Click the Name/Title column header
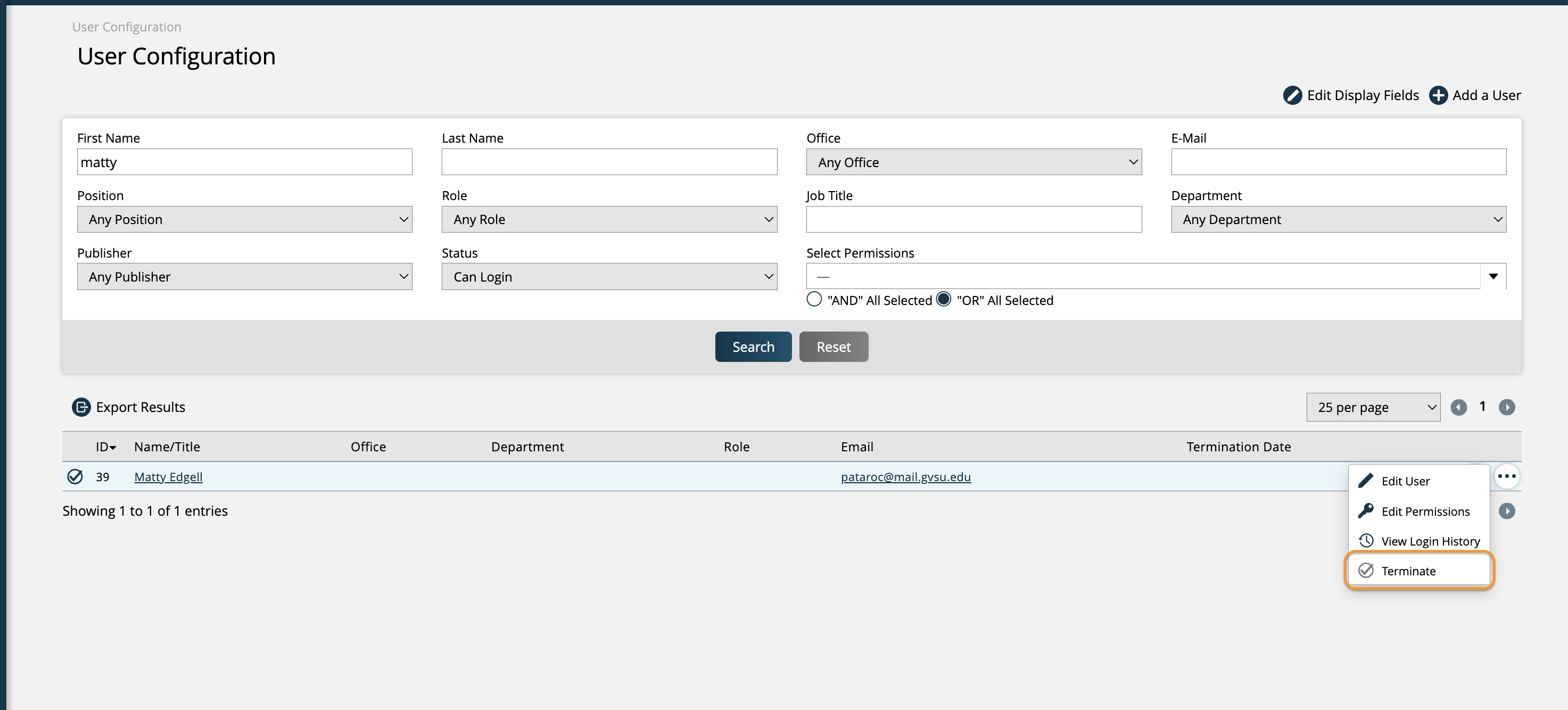 (167, 447)
